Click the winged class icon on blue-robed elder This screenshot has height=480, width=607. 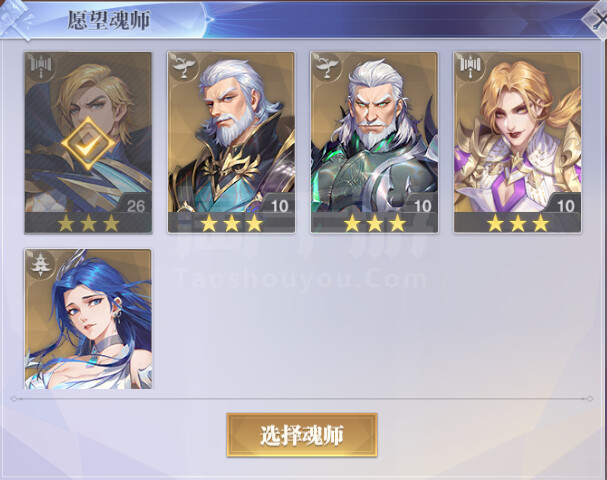tap(183, 67)
